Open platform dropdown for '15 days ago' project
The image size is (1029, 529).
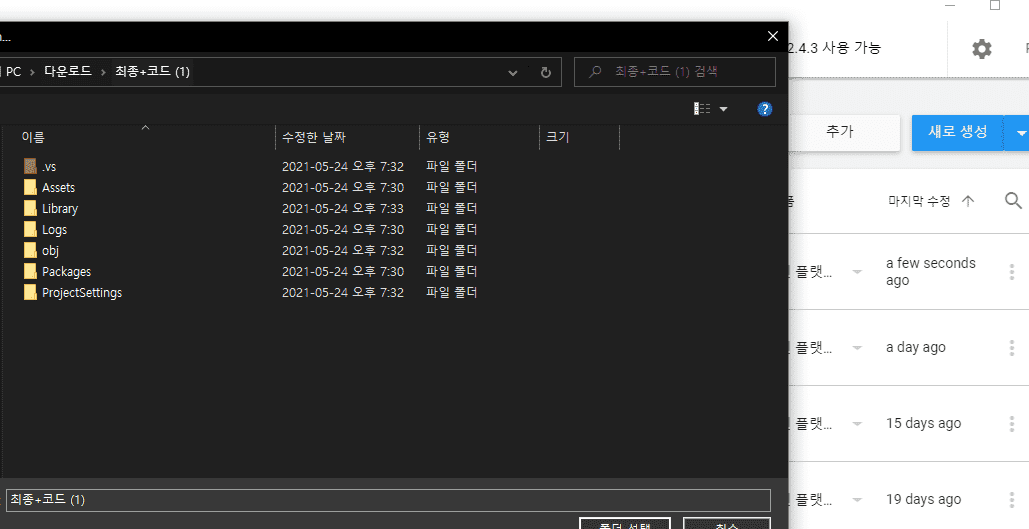pos(857,423)
